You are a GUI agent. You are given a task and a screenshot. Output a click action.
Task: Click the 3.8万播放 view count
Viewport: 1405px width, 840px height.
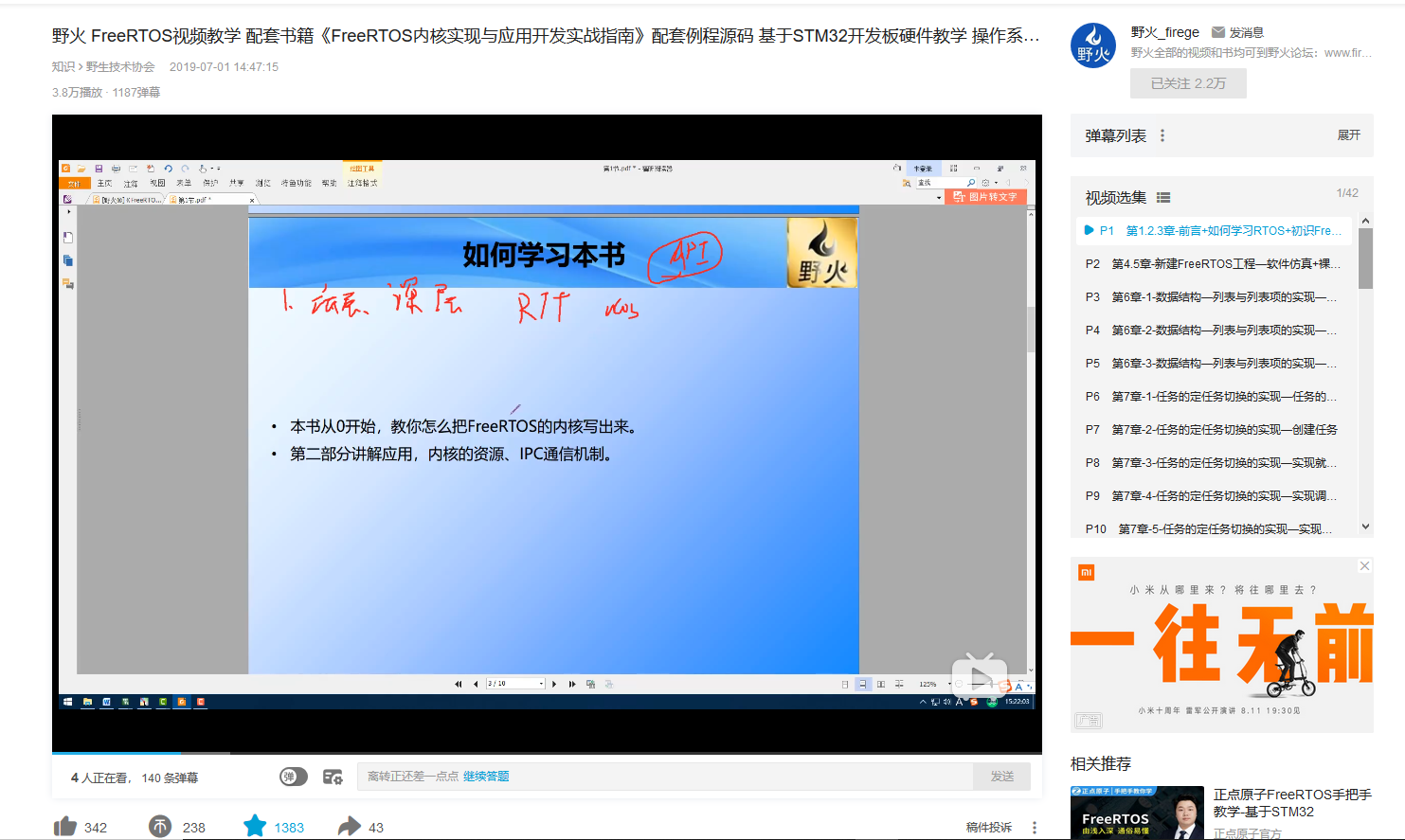(x=78, y=93)
